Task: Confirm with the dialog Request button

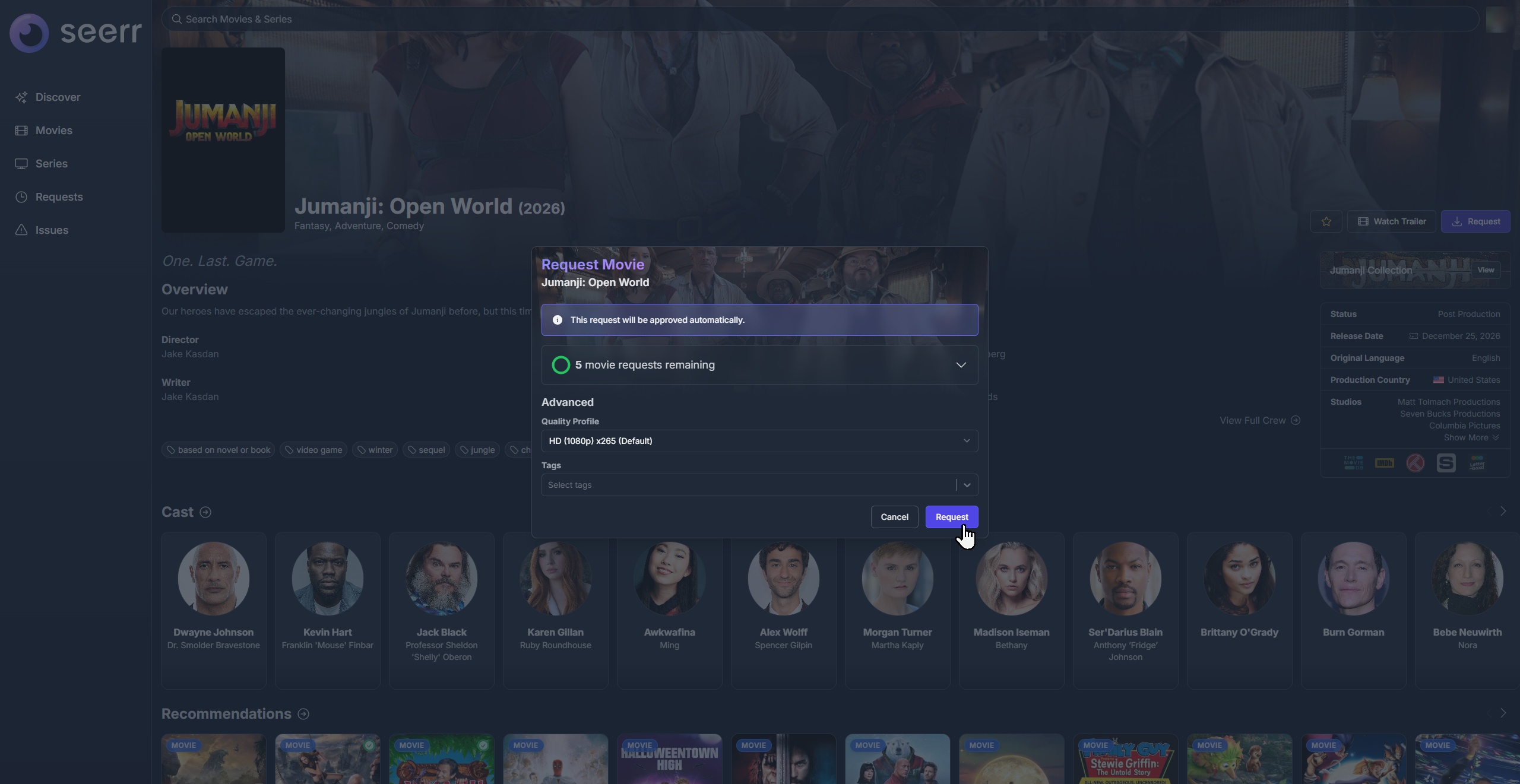Action: coord(952,517)
